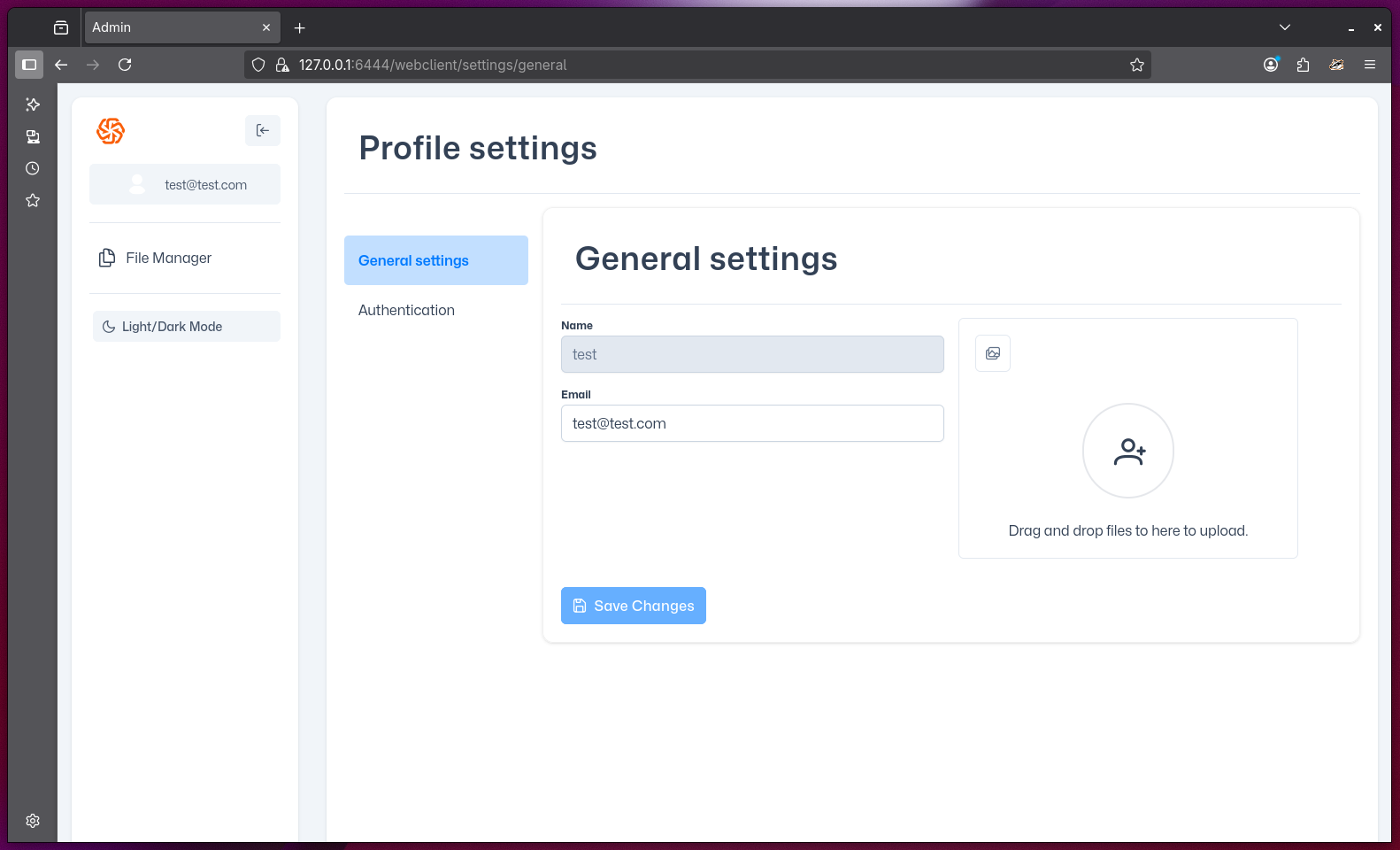Click the disabled Name field containing test
This screenshot has height=850, width=1400.
pyautogui.click(x=752, y=354)
